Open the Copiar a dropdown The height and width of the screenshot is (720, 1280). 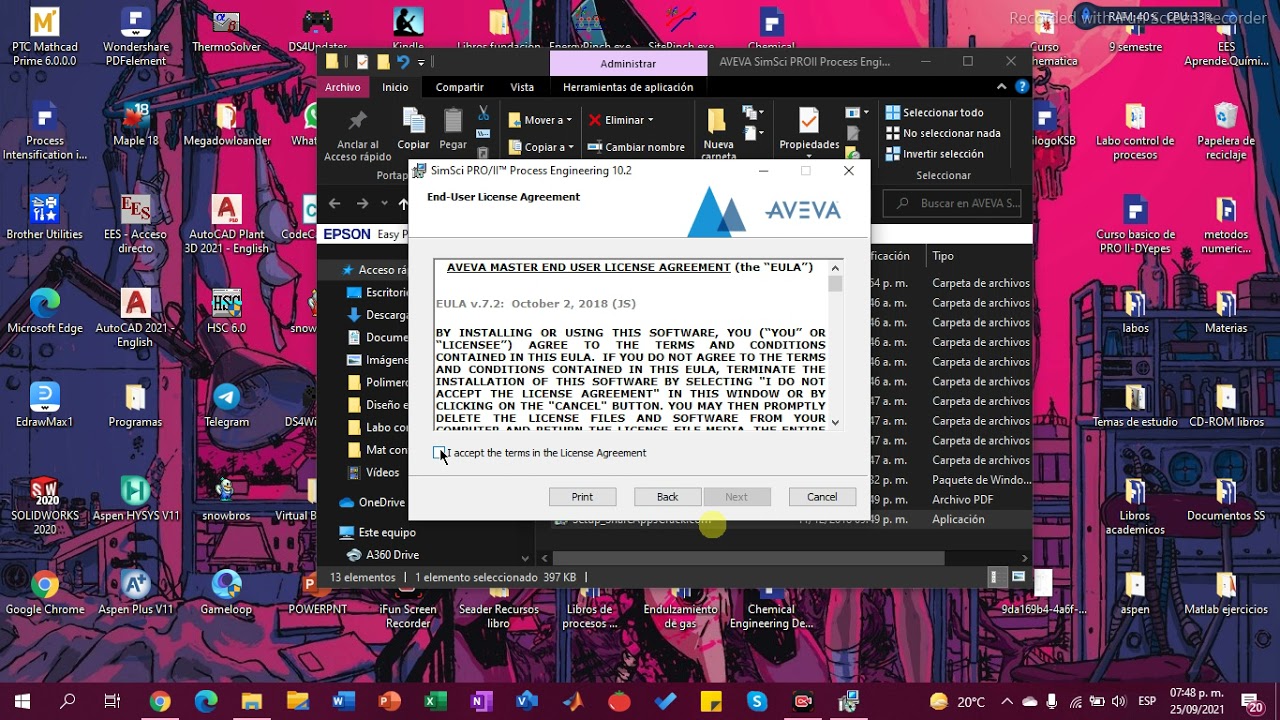pos(540,147)
